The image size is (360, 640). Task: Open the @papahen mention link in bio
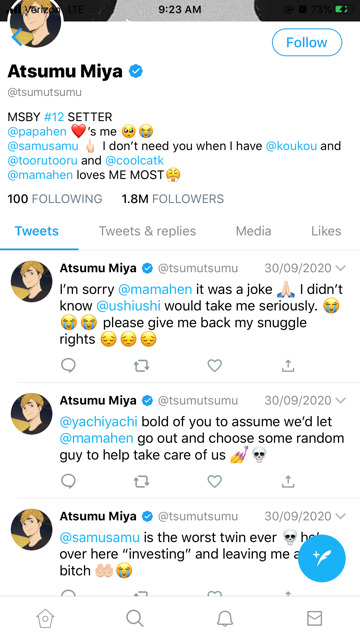tap(37, 131)
